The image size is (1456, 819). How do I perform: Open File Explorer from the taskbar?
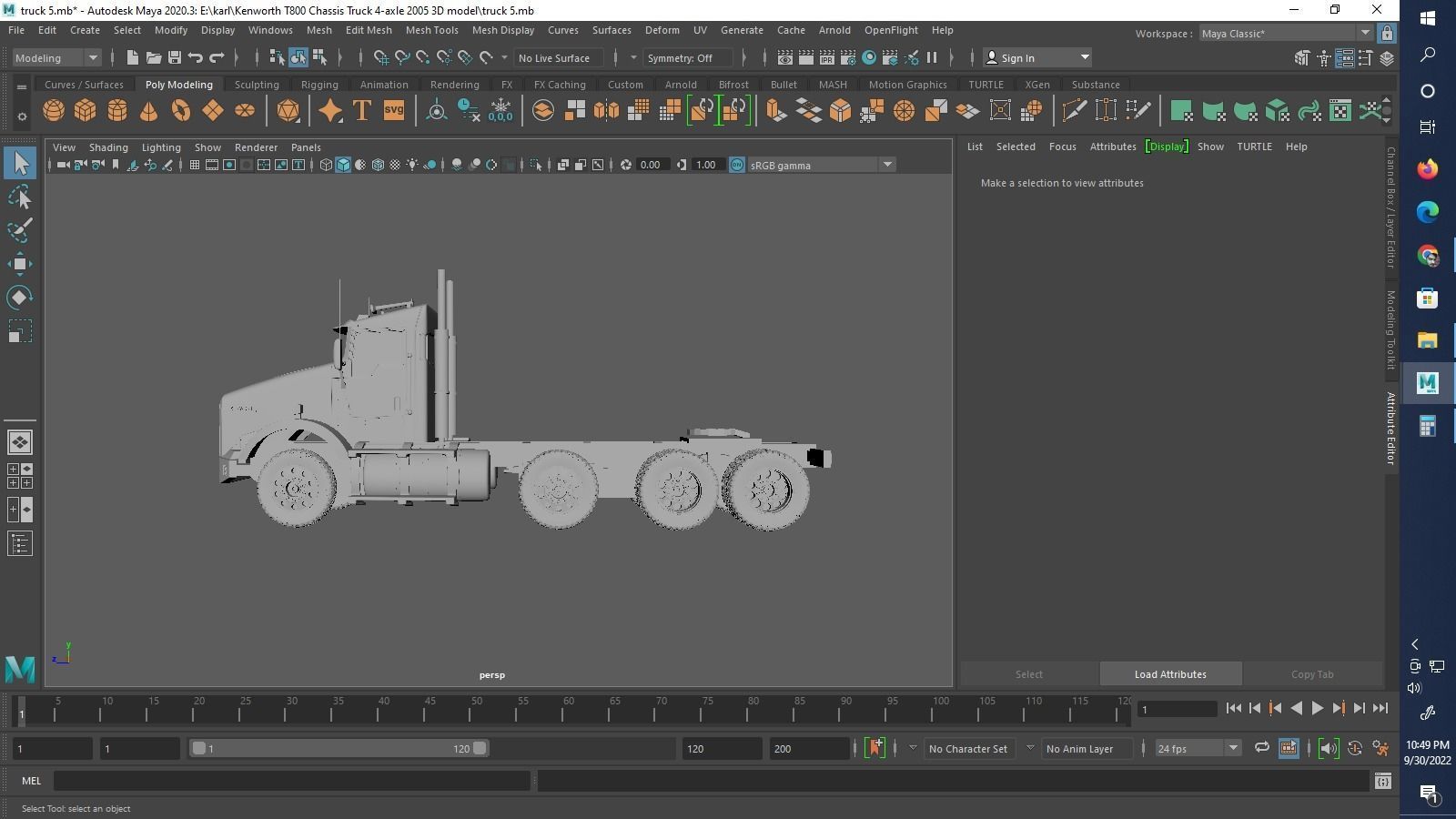[x=1427, y=340]
